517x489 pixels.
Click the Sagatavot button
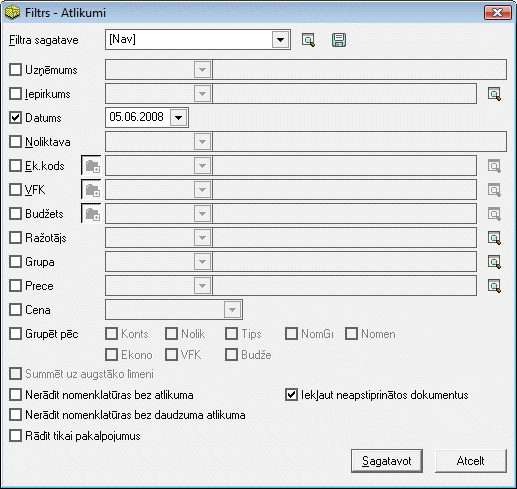(387, 461)
